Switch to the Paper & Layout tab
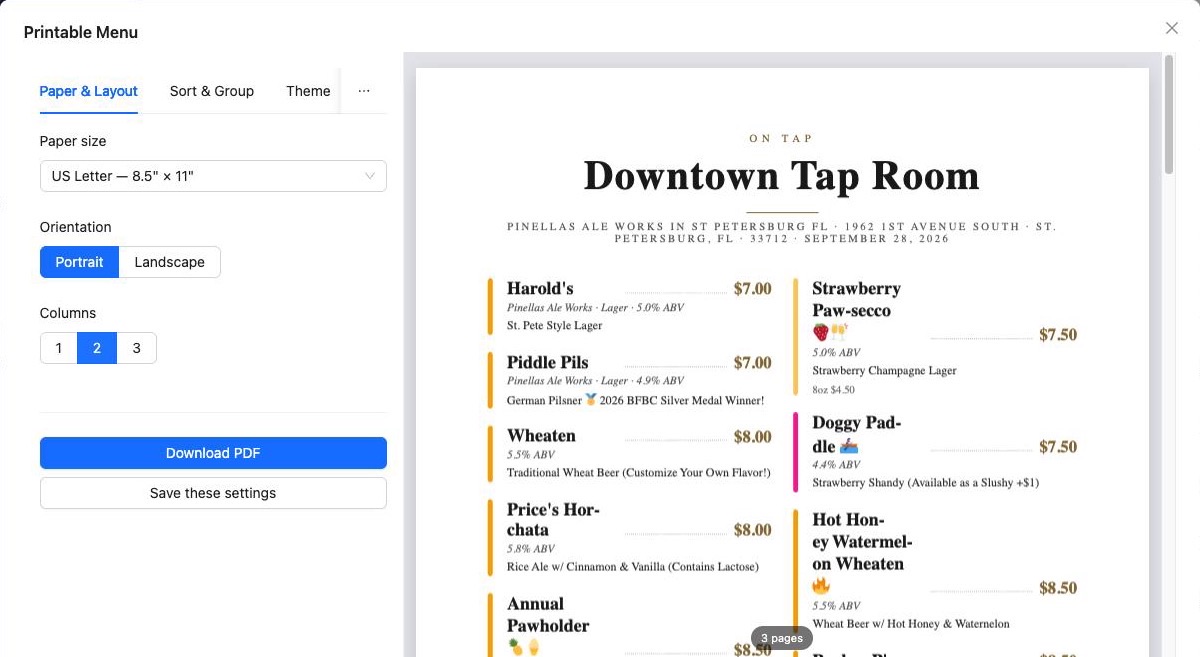The height and width of the screenshot is (657, 1200). (89, 91)
